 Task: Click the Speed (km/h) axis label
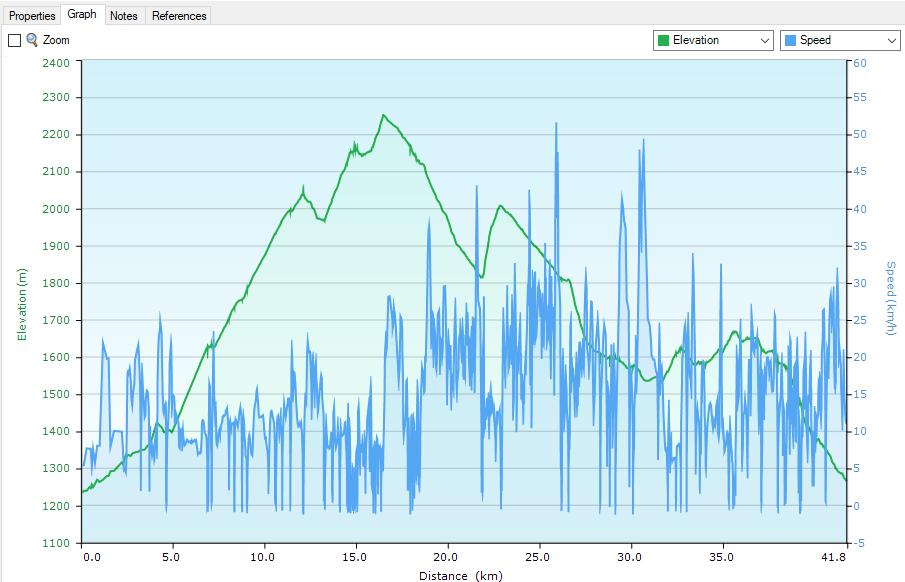891,299
